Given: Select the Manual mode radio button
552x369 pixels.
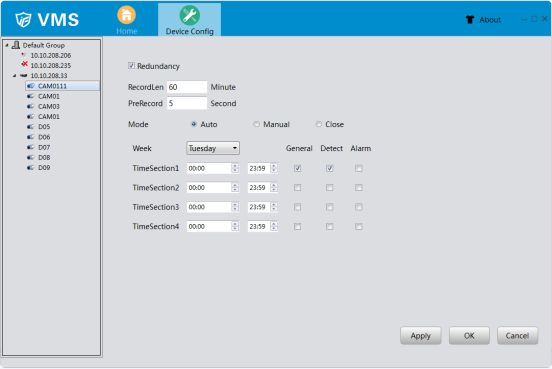Looking at the screenshot, I should point(256,124).
